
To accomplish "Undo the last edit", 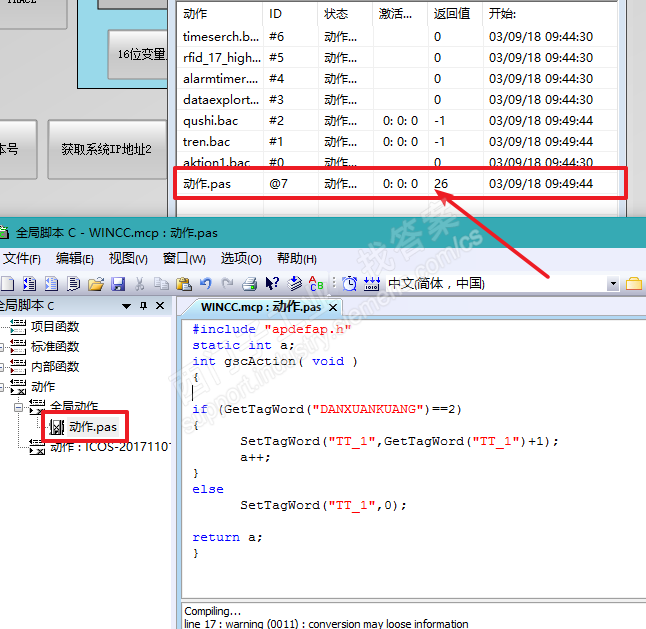I will [x=206, y=284].
